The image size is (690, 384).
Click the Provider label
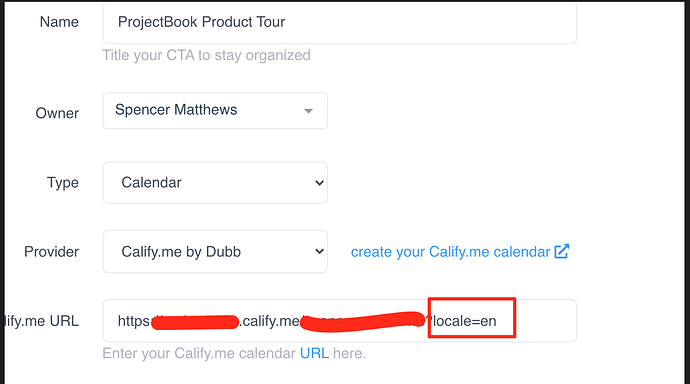click(x=51, y=252)
